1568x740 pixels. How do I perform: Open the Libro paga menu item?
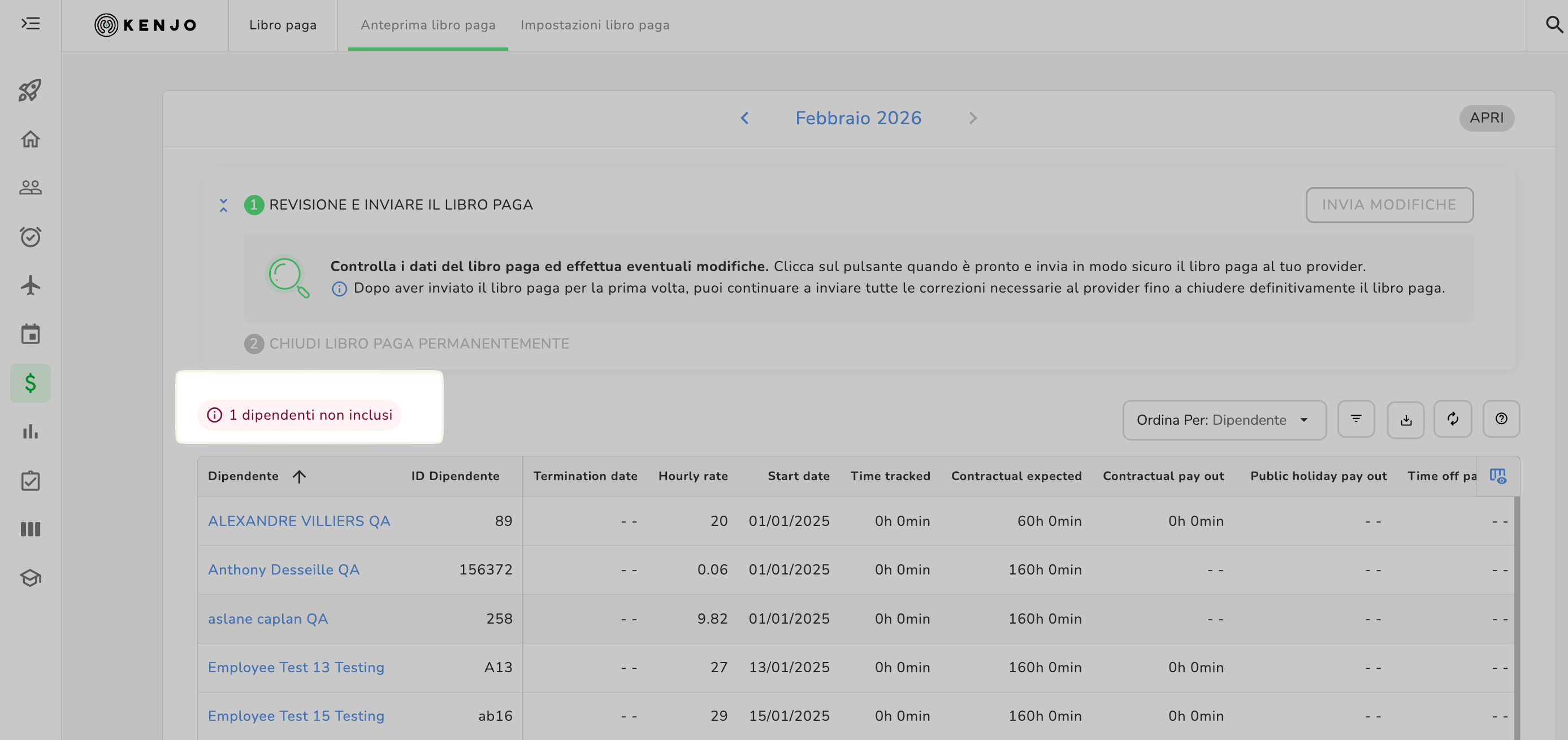pyautogui.click(x=283, y=25)
